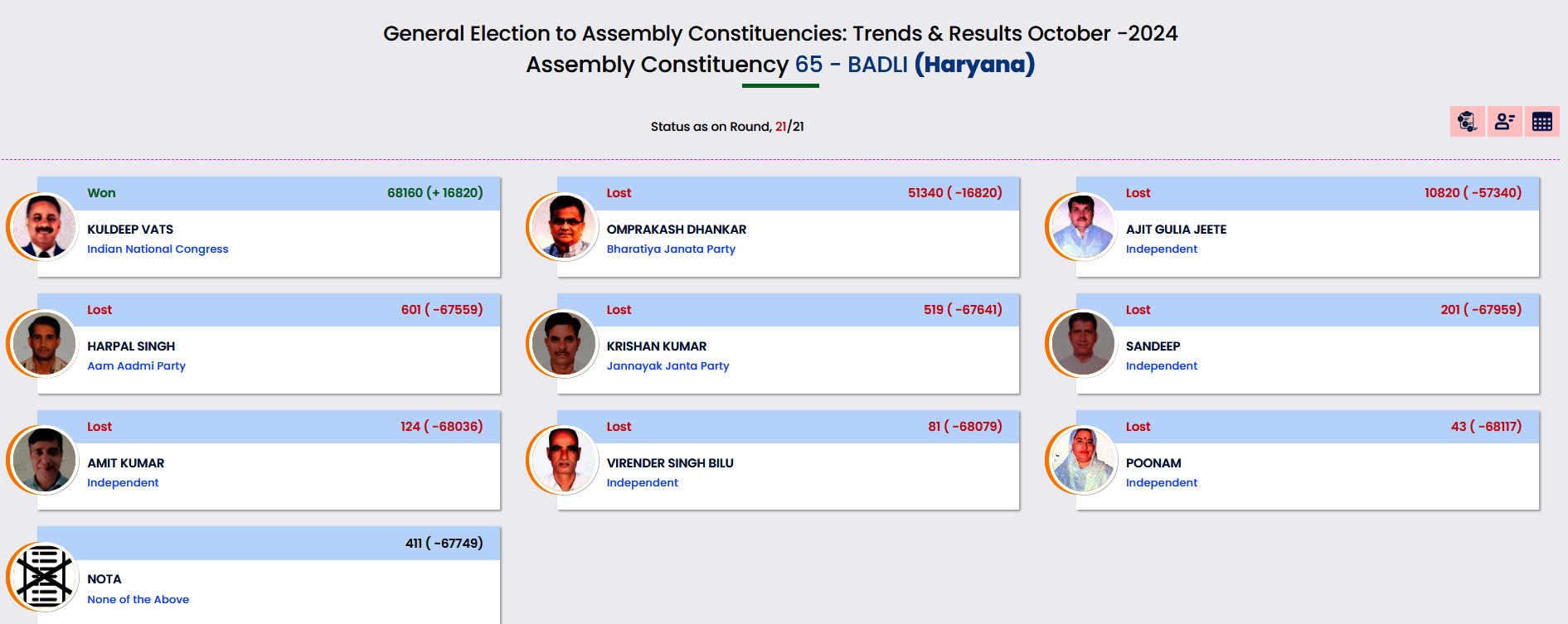Image resolution: width=1568 pixels, height=624 pixels.
Task: Click the Won status on Kuldeep Vats card
Action: tap(101, 193)
